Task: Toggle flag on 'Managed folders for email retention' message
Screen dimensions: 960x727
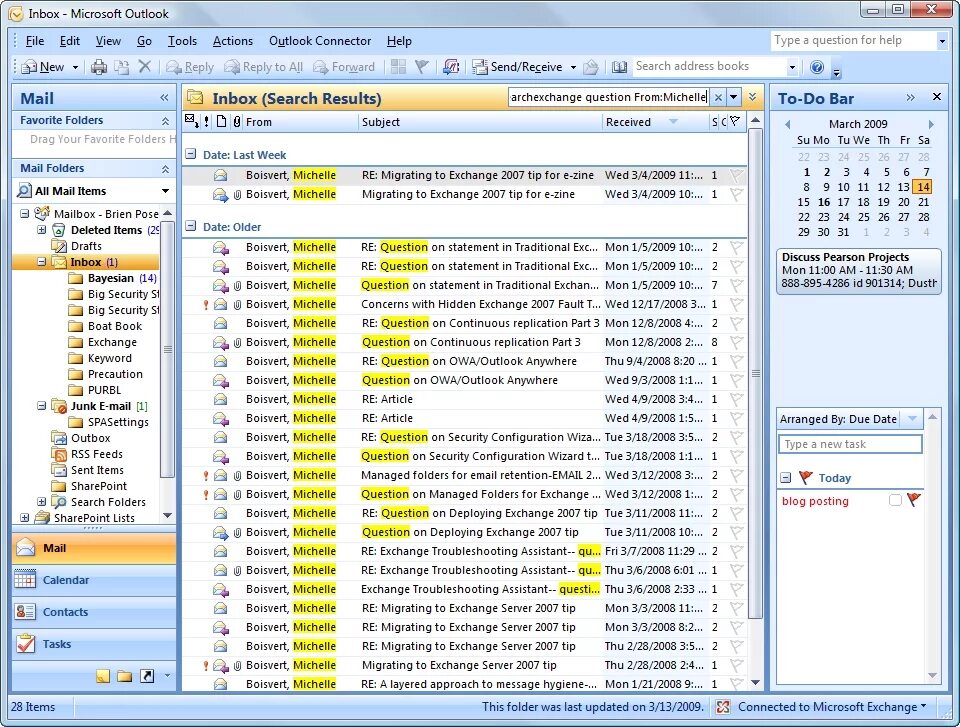Action: click(x=737, y=475)
